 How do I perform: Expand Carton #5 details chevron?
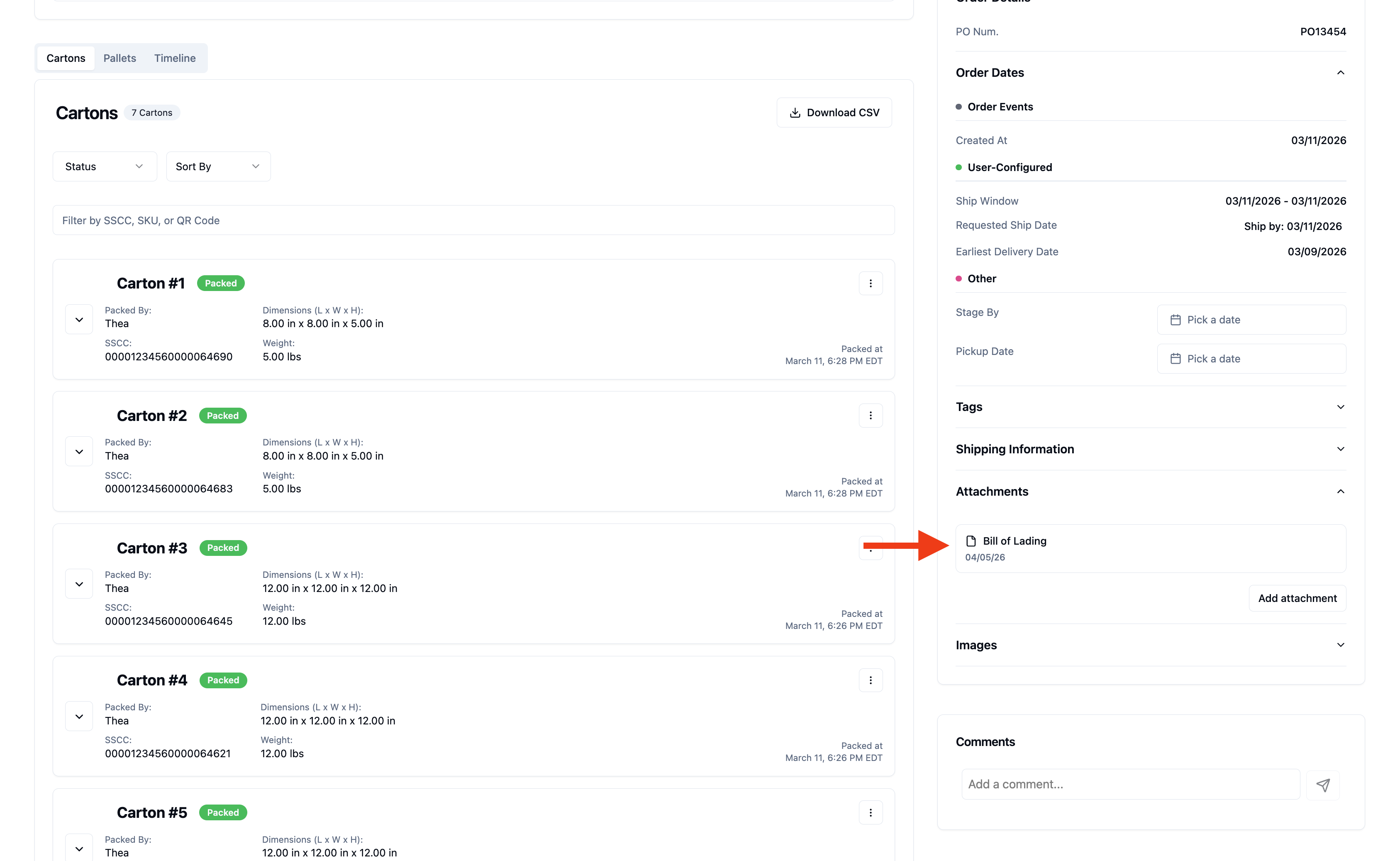tap(79, 849)
